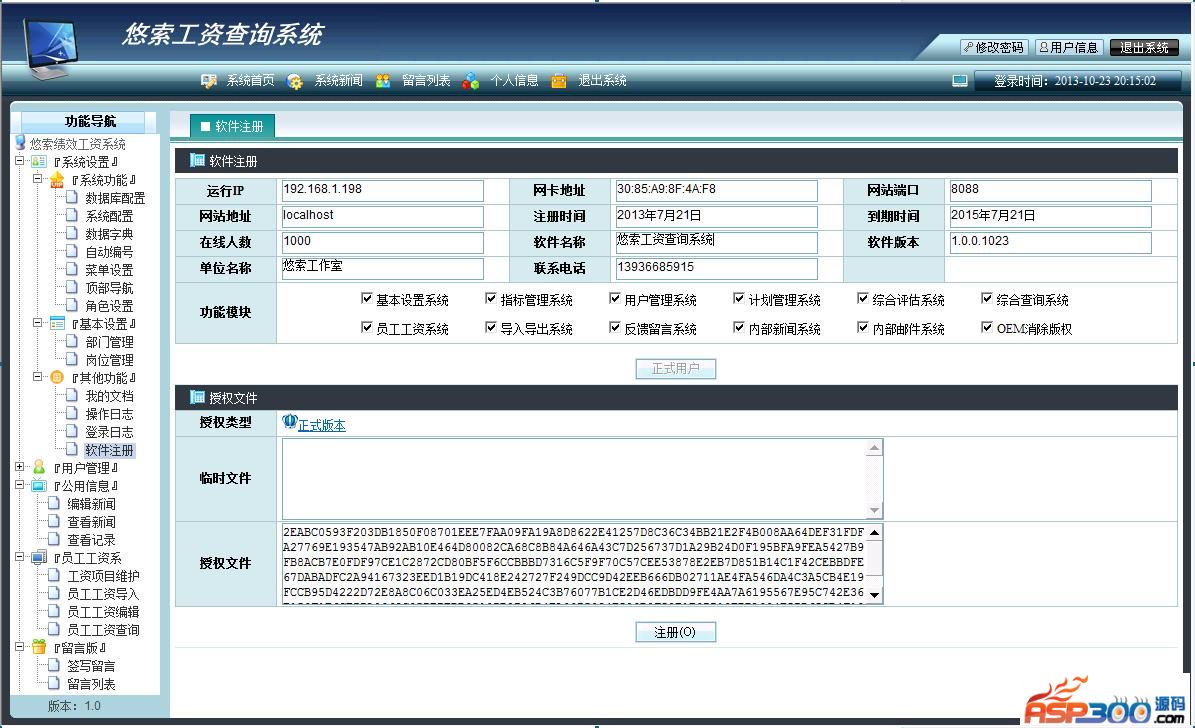Collapse the 系统设置 tree node
Image resolution: width=1195 pixels, height=728 pixels.
(21, 161)
